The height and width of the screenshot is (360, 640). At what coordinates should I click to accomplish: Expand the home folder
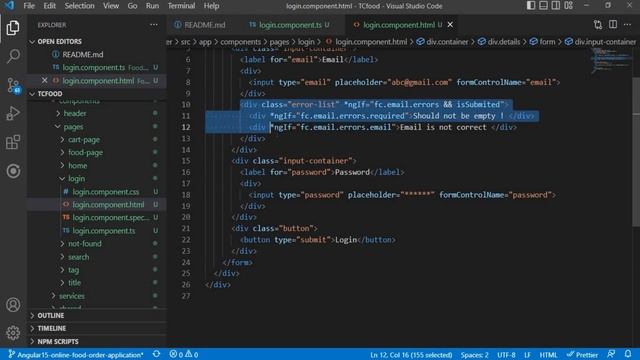[x=77, y=165]
